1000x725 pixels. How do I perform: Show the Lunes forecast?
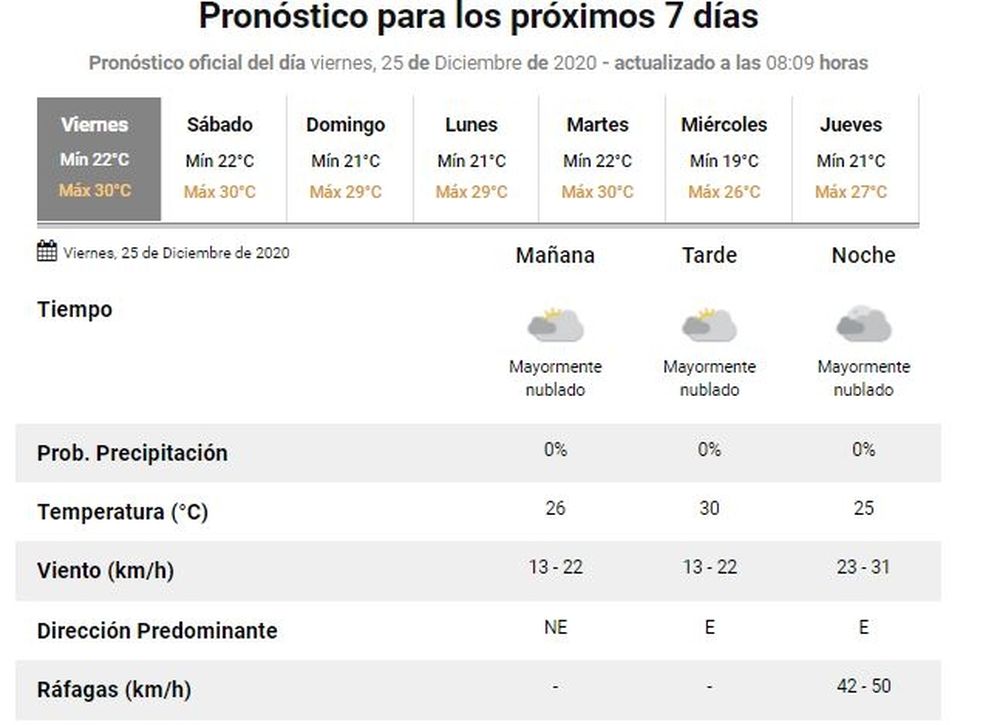click(x=471, y=159)
